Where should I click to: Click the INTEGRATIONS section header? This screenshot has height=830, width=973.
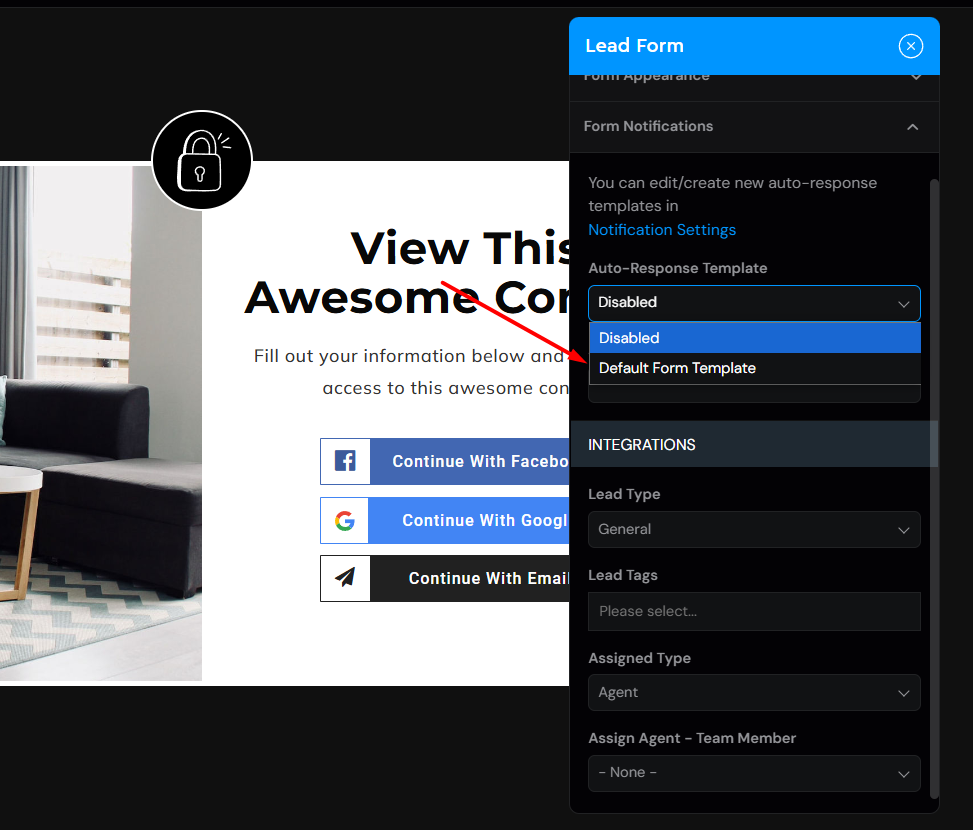click(754, 444)
